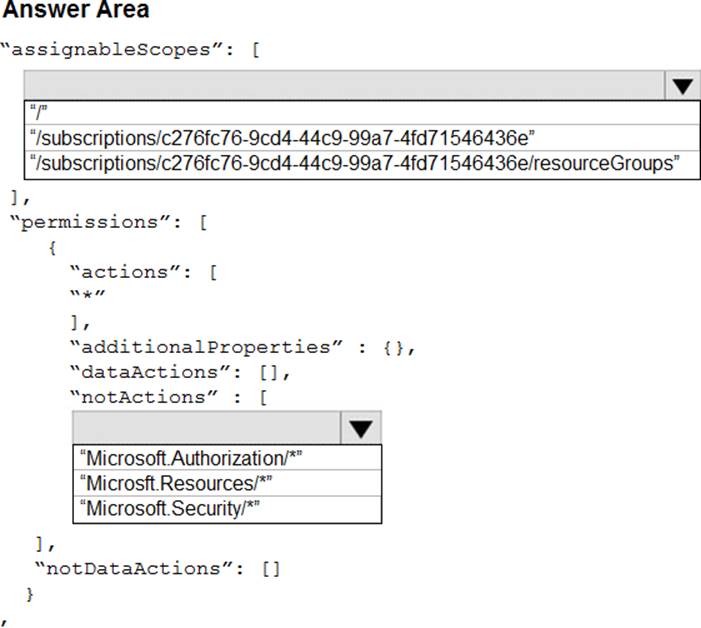Click the "*" wildcard actions value

click(x=87, y=297)
